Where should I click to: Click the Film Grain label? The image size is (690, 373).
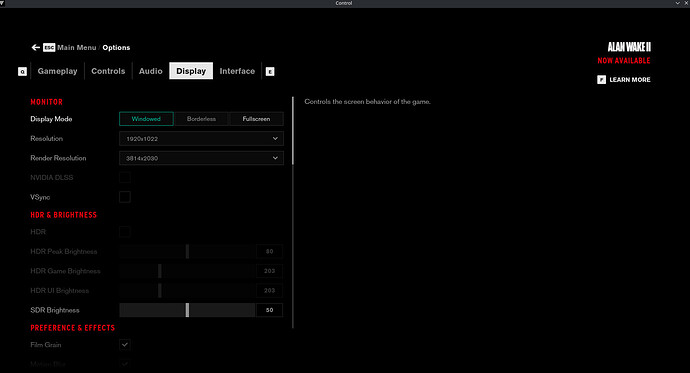46,345
